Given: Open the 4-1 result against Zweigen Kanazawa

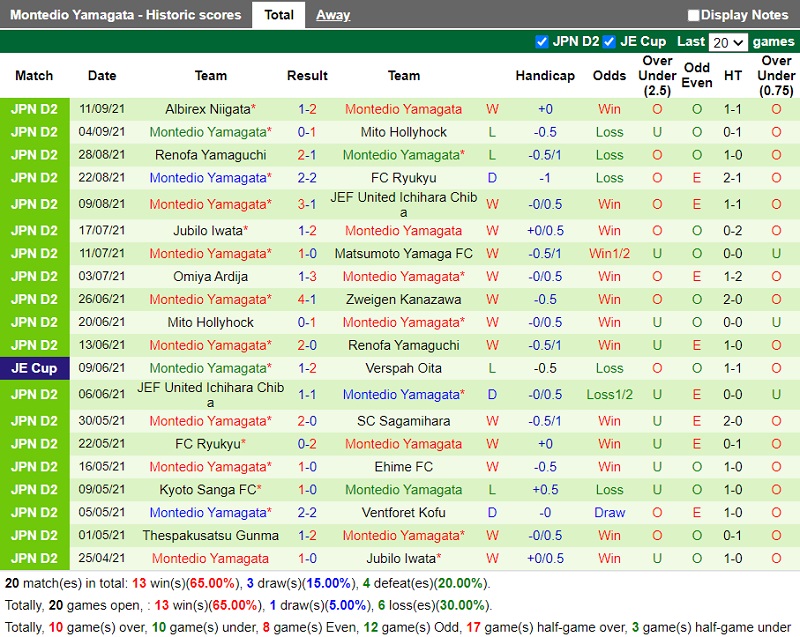Looking at the screenshot, I should (307, 299).
